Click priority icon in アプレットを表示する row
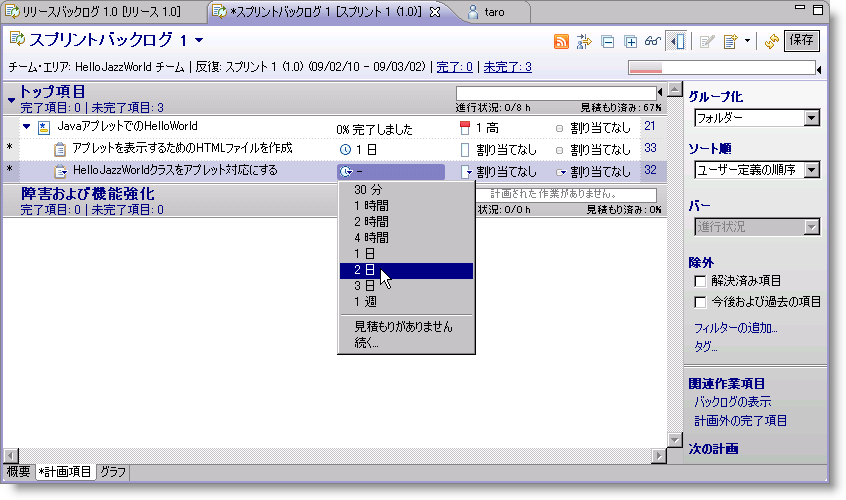Viewport: 846px width, 500px height. [465, 149]
